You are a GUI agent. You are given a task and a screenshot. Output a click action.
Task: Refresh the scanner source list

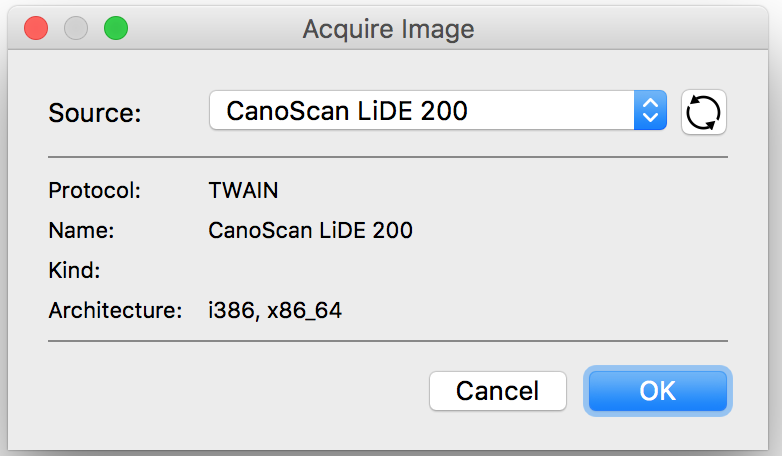(x=704, y=112)
